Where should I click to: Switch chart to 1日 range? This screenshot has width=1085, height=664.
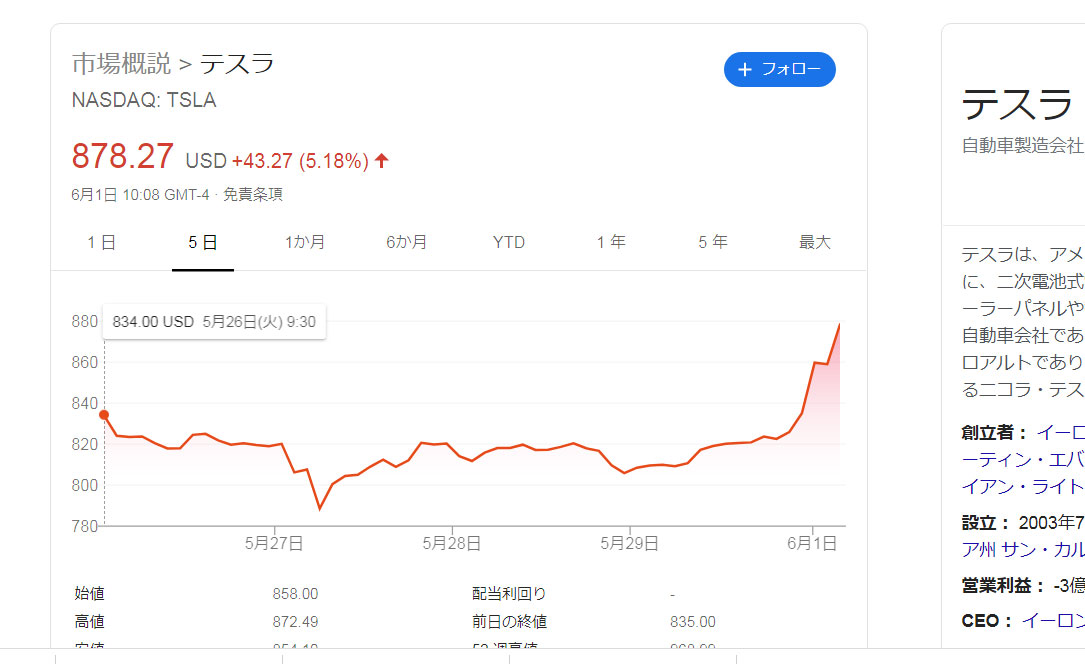pyautogui.click(x=101, y=242)
